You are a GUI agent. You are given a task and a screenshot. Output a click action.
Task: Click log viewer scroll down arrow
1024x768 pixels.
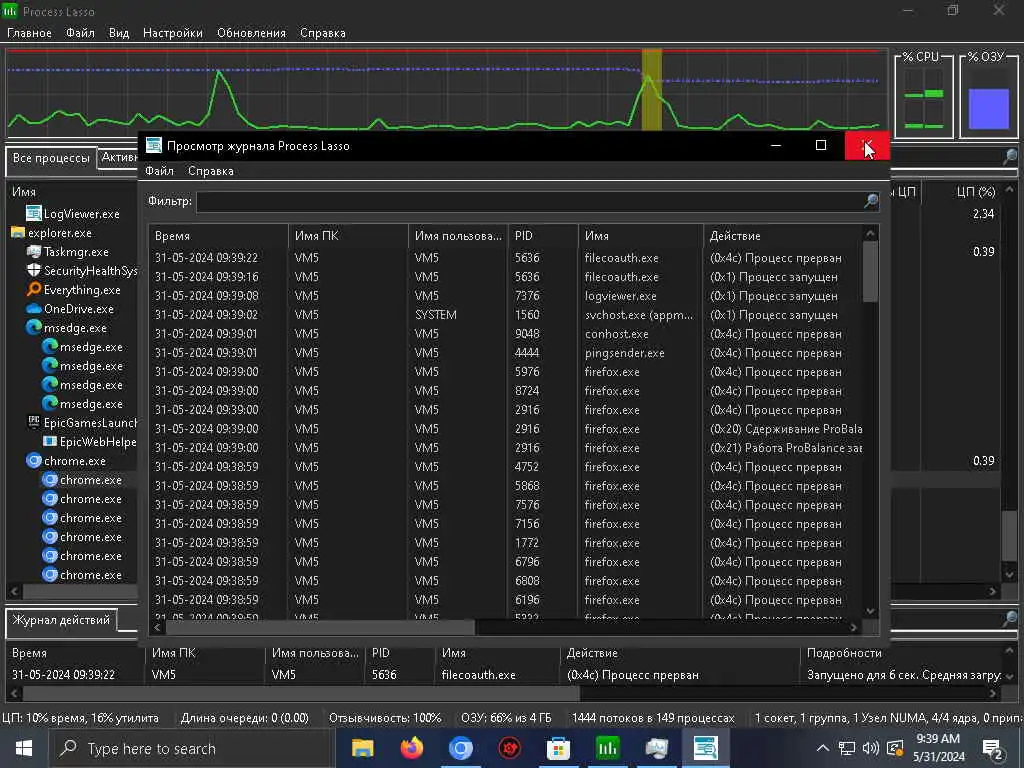coord(870,612)
